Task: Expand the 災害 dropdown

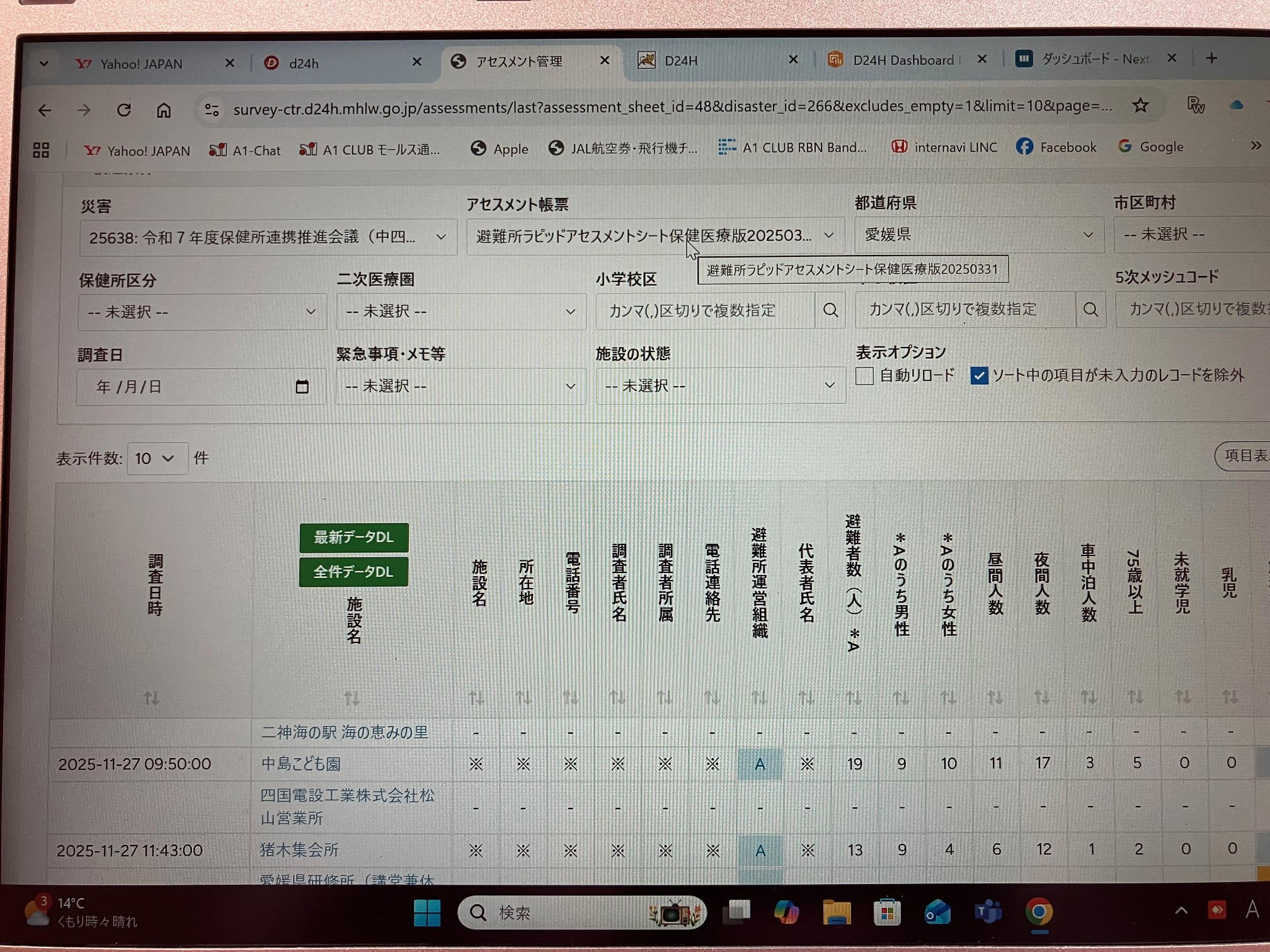Action: 268,237
